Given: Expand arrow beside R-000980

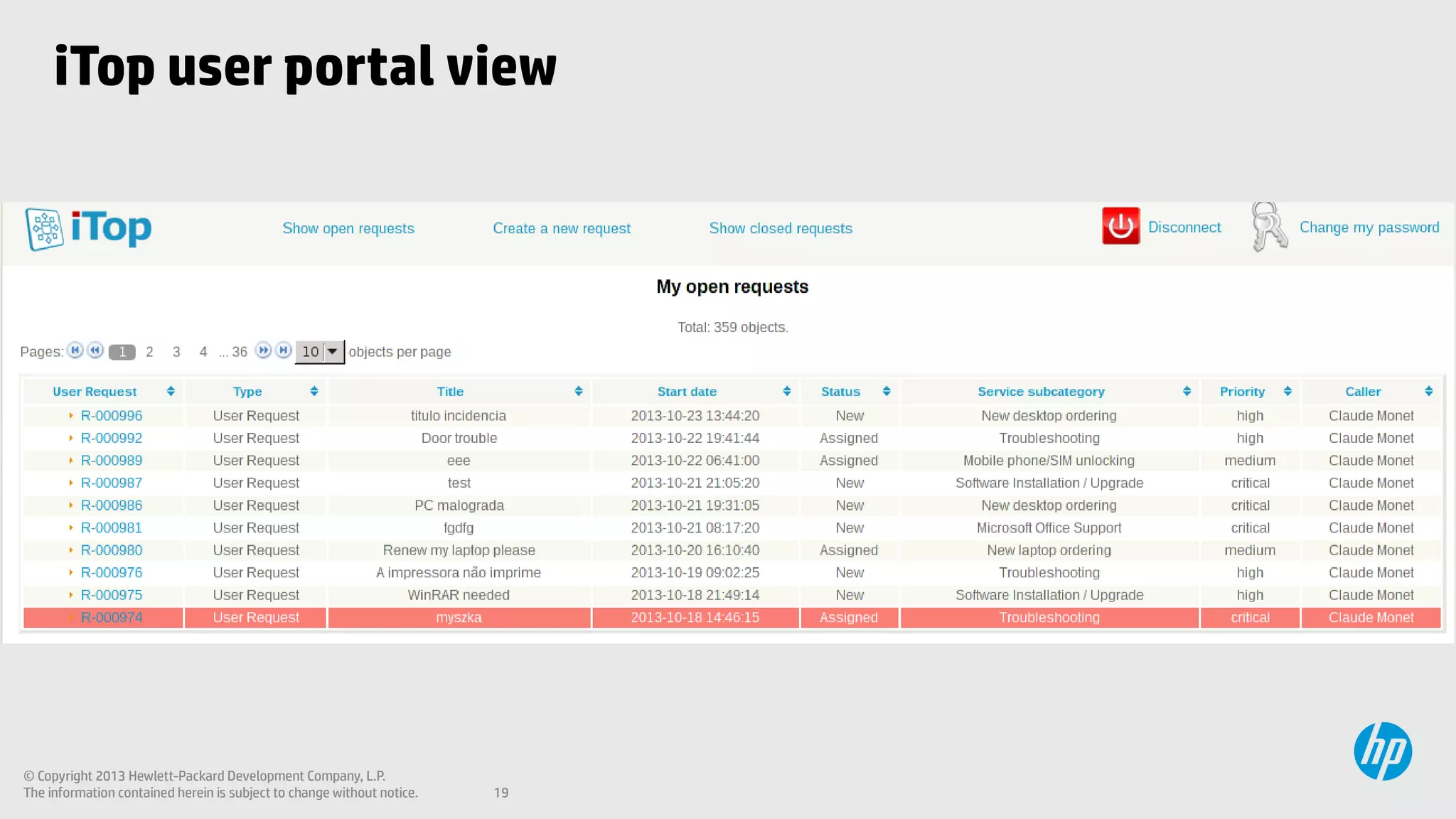Looking at the screenshot, I should pos(71,550).
